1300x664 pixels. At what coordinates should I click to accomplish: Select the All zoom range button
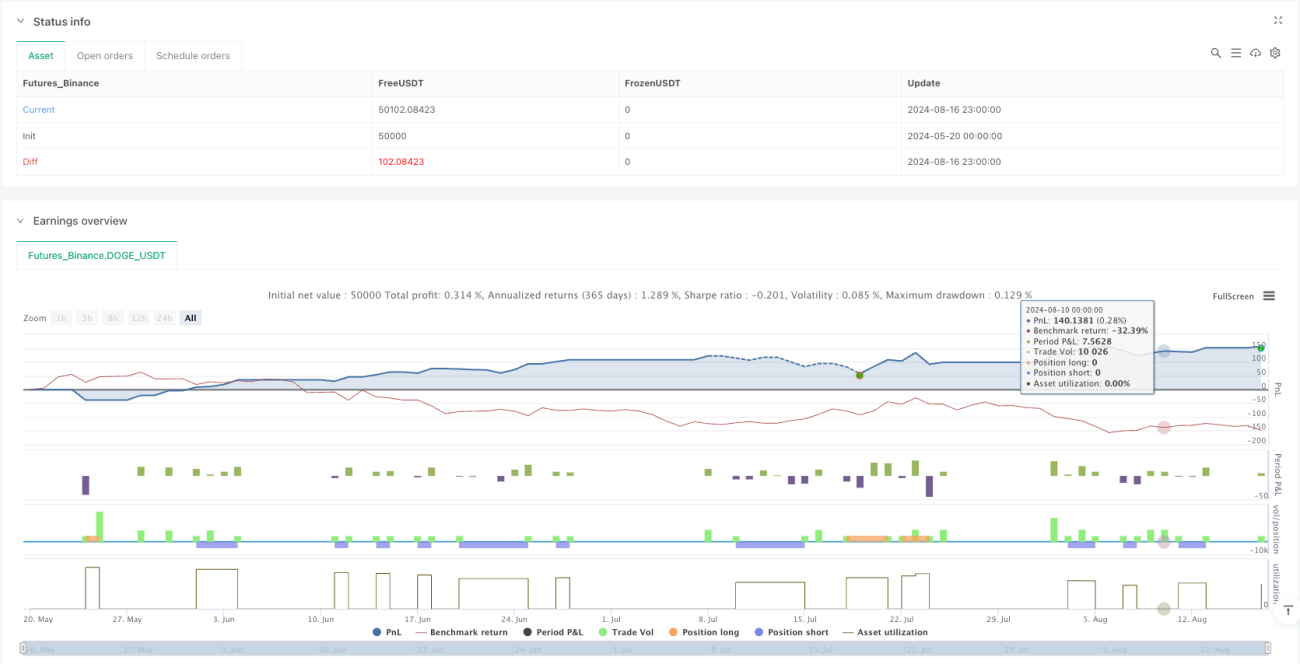(190, 318)
